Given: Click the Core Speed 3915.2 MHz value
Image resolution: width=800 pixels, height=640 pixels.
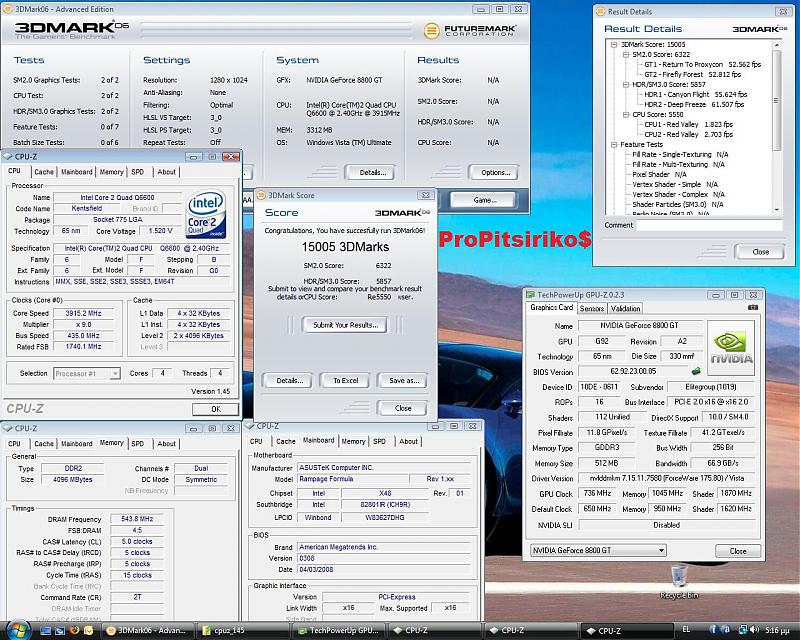Looking at the screenshot, I should [83, 313].
